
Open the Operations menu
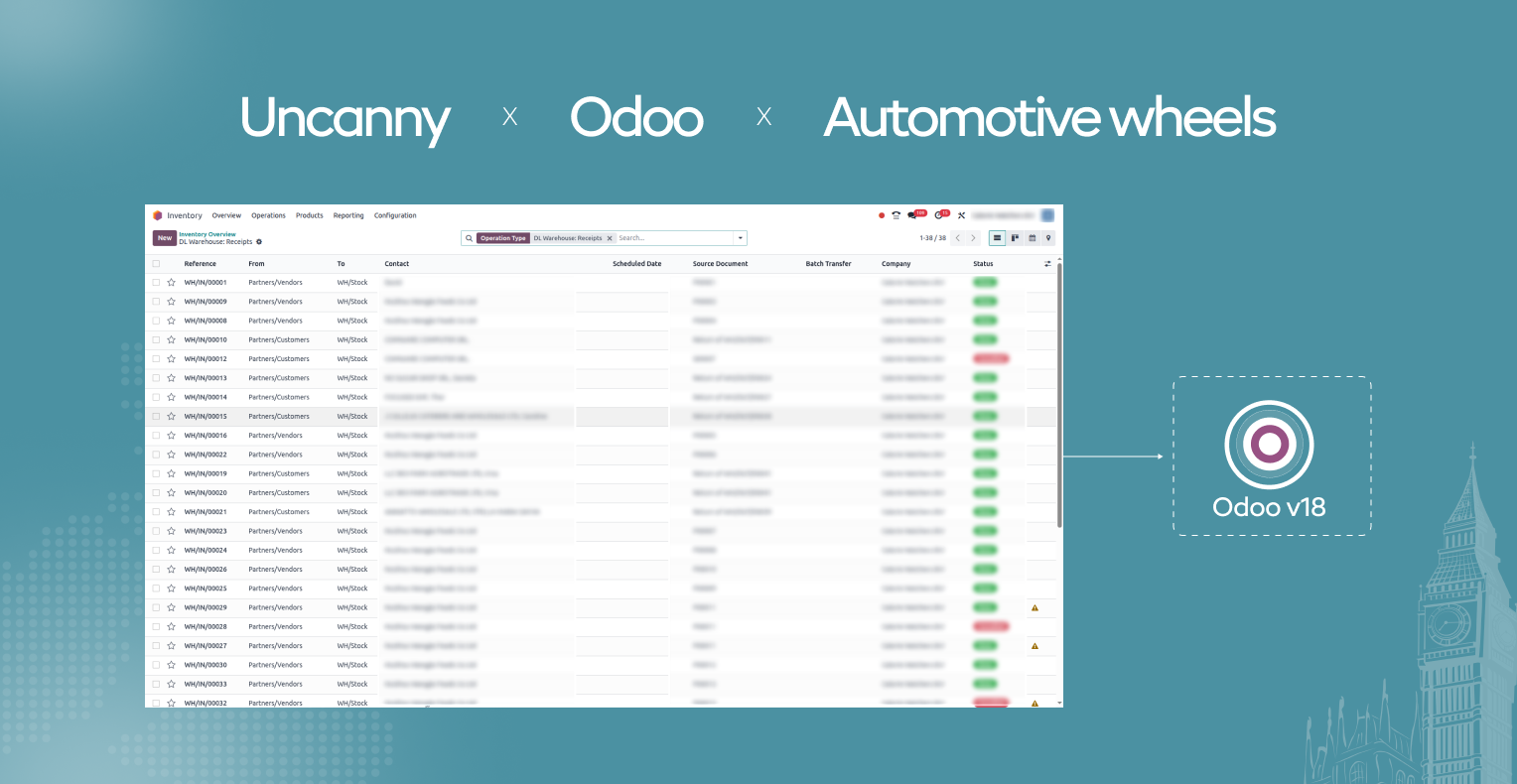[x=268, y=215]
